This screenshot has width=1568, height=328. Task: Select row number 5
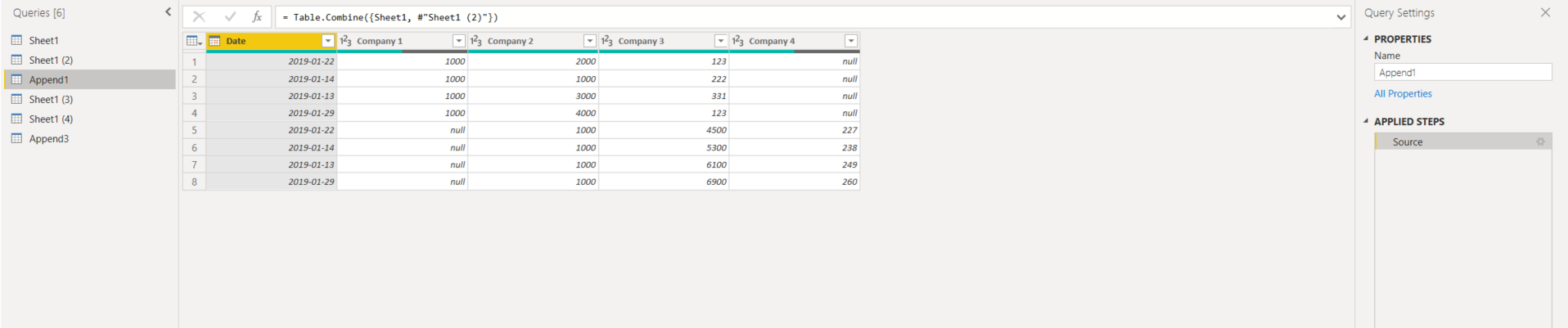pyautogui.click(x=194, y=130)
